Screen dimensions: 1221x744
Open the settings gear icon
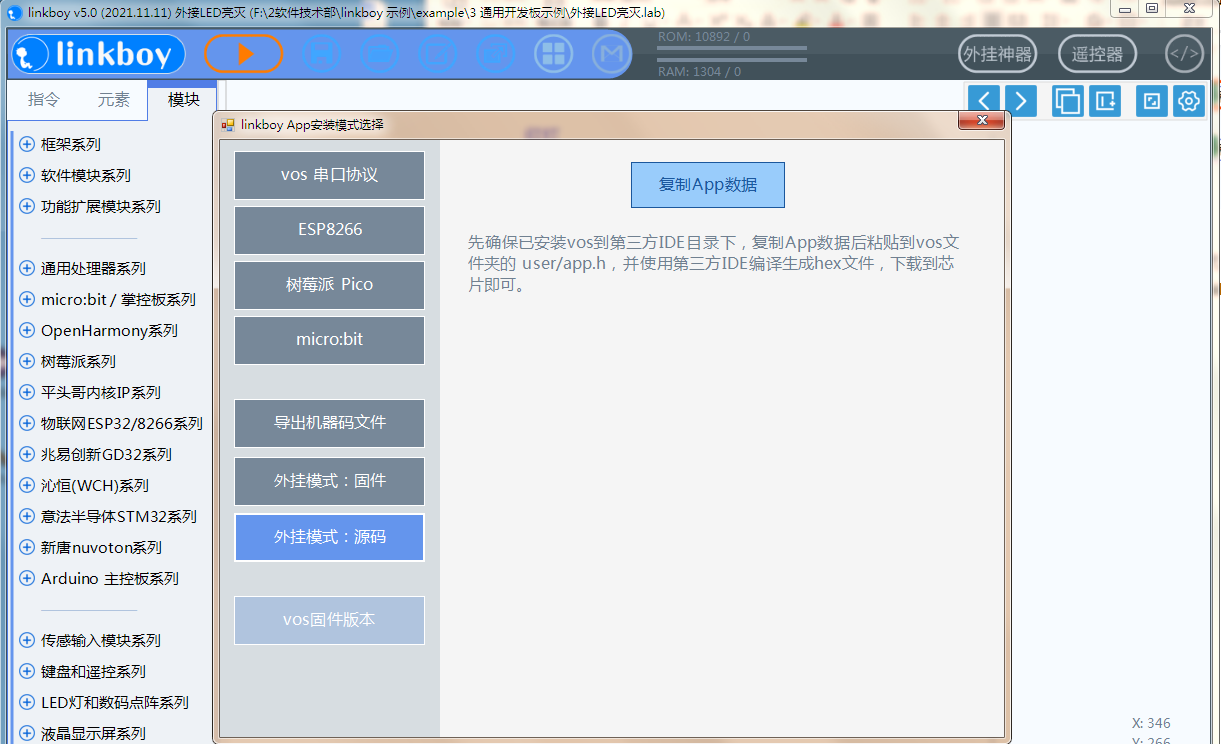tap(1188, 101)
